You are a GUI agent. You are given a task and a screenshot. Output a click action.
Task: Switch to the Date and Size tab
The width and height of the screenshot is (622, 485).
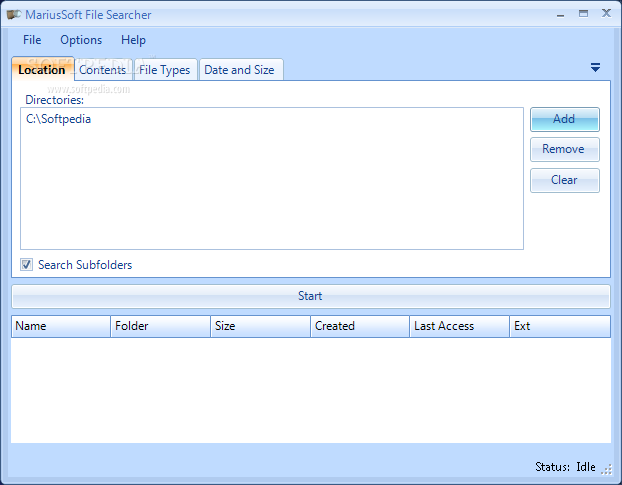click(241, 70)
